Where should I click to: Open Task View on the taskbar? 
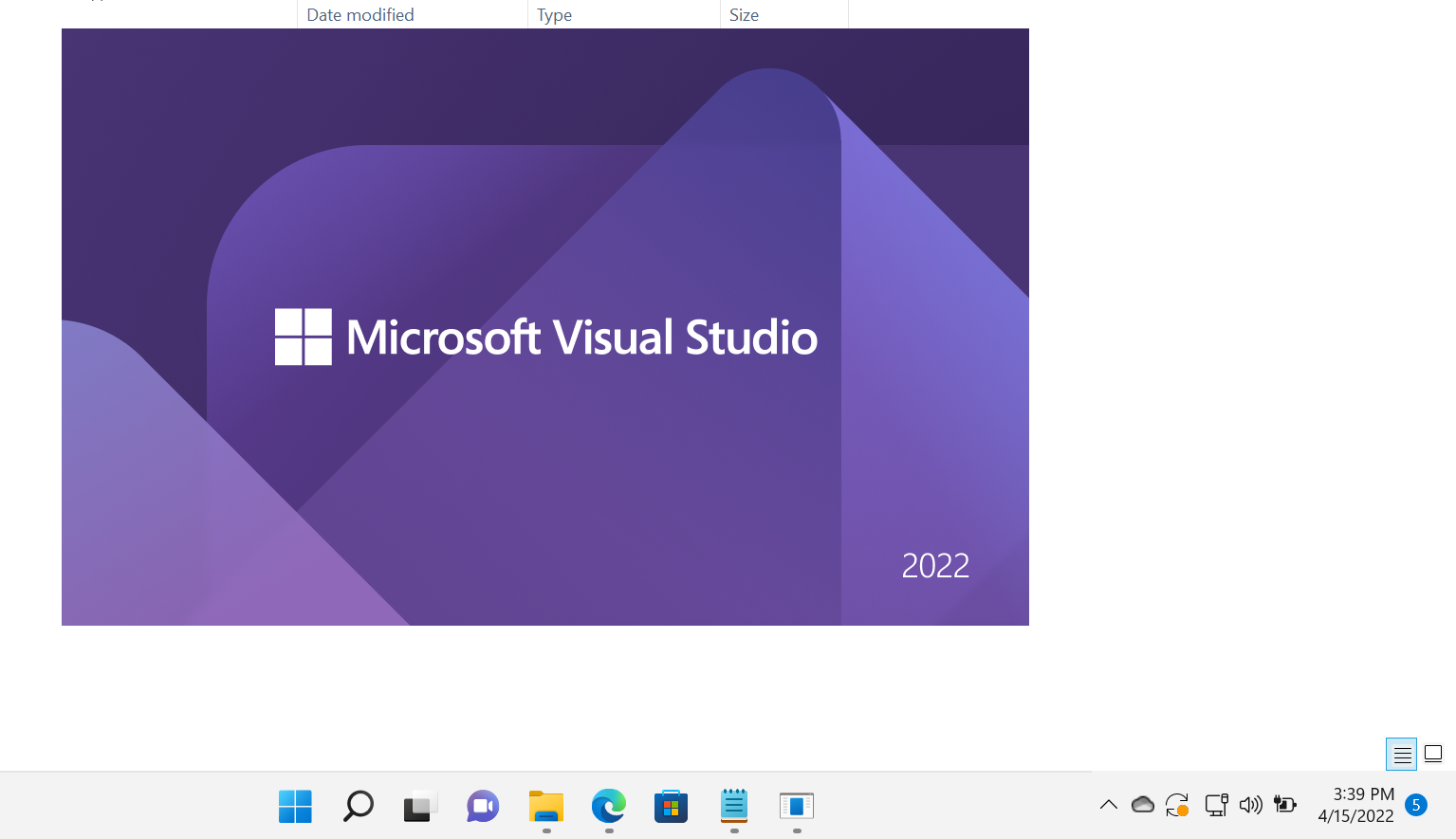[x=420, y=807]
